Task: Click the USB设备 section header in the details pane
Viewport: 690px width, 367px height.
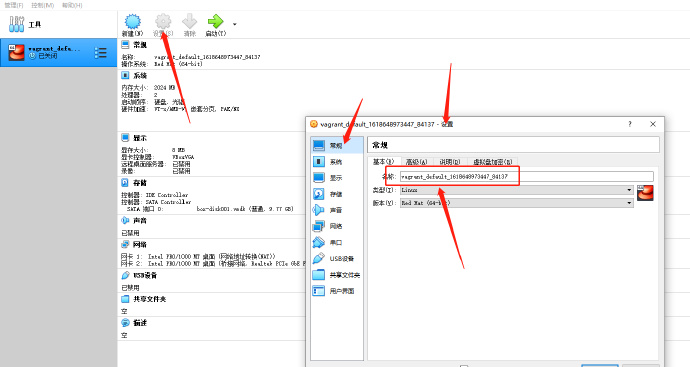Action: click(145, 275)
